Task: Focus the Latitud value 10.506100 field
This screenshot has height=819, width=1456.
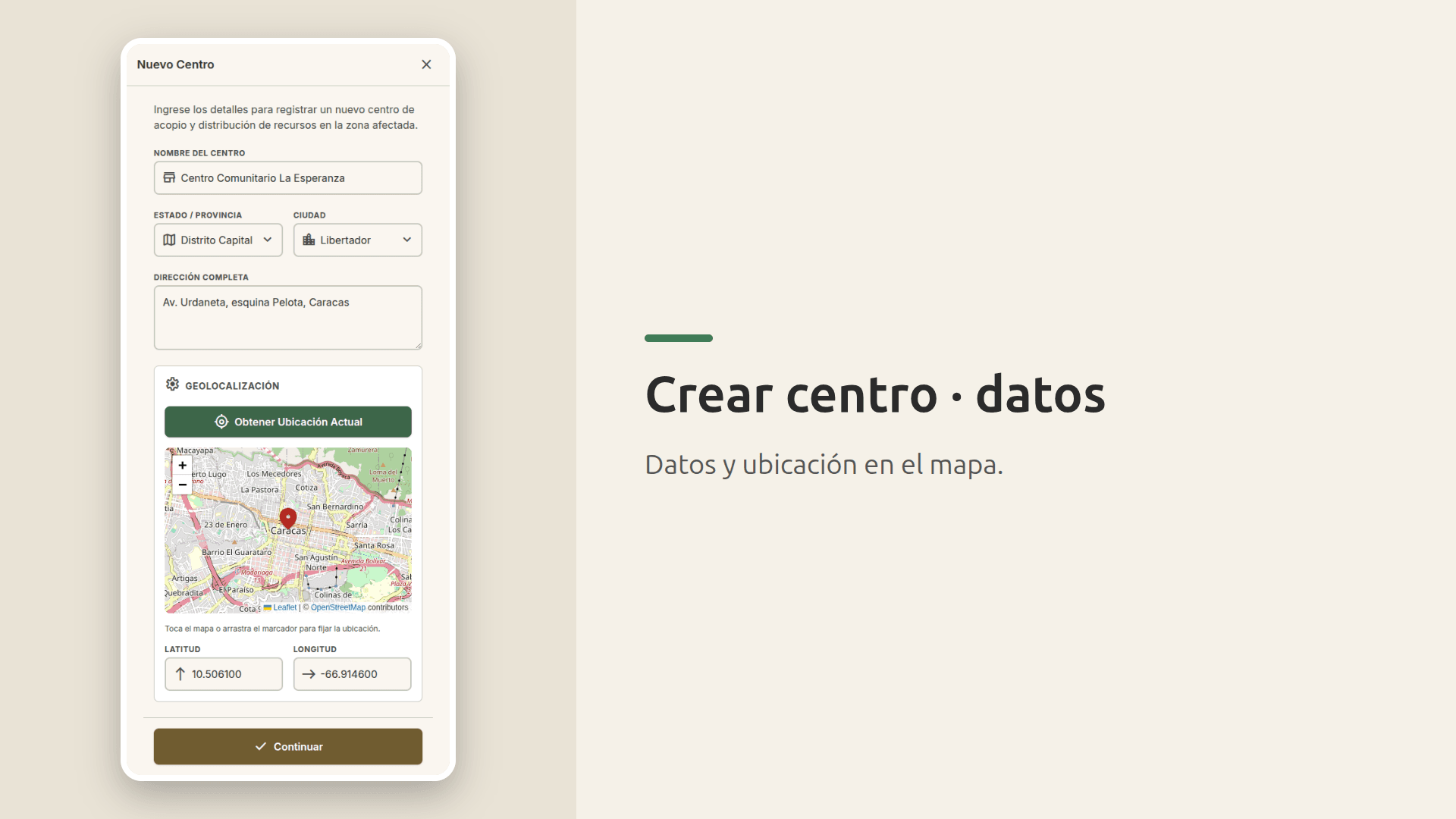Action: 224,673
